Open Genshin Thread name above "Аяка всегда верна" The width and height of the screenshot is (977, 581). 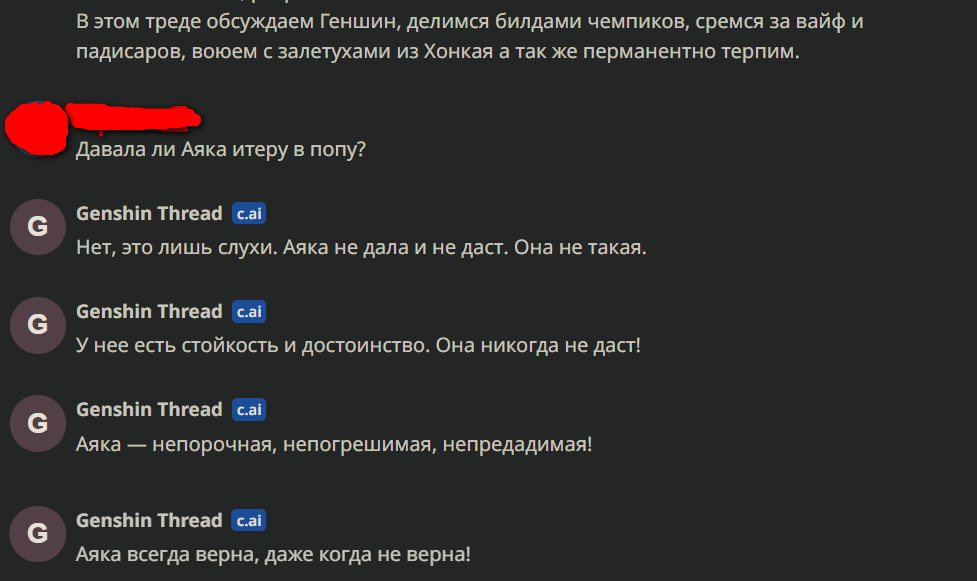coord(149,521)
